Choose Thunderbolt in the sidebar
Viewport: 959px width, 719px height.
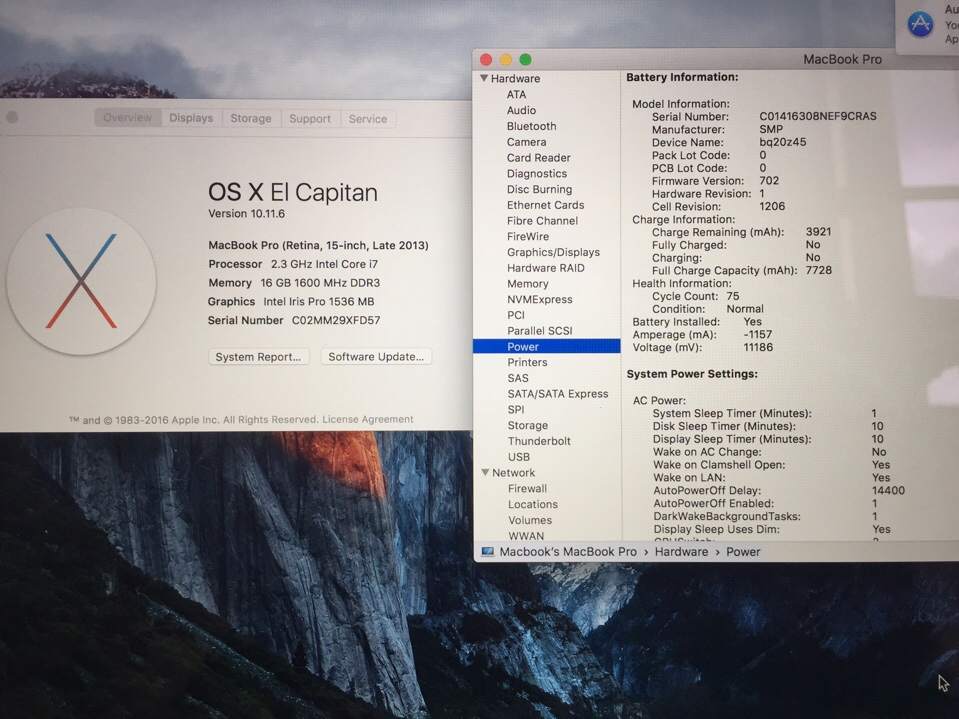[x=539, y=441]
